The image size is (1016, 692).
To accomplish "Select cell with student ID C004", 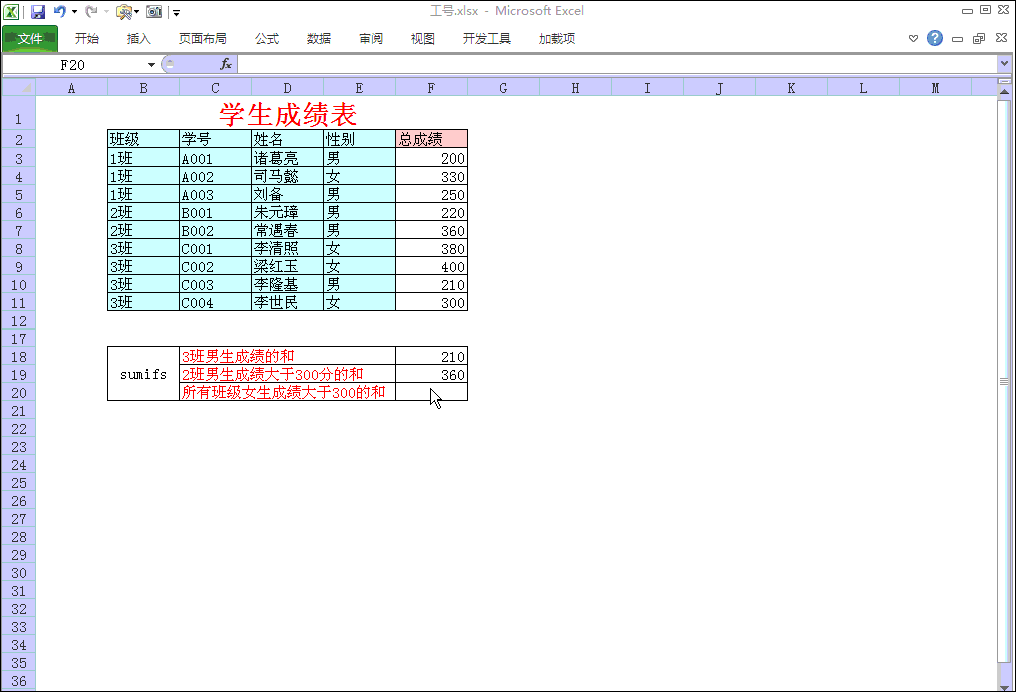I will [215, 302].
